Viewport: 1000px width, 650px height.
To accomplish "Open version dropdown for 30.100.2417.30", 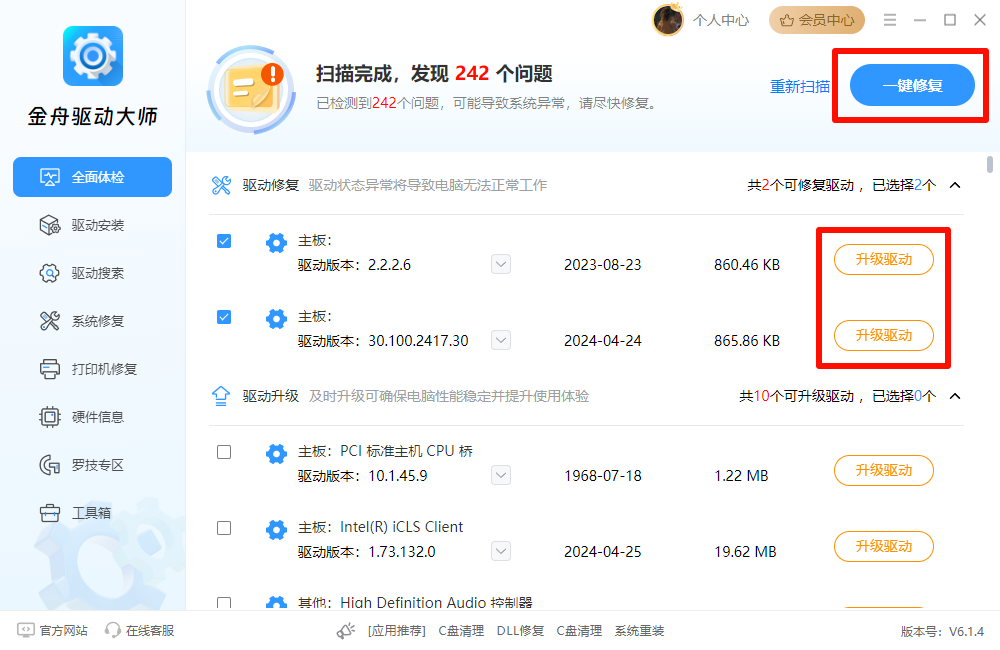I will 501,340.
